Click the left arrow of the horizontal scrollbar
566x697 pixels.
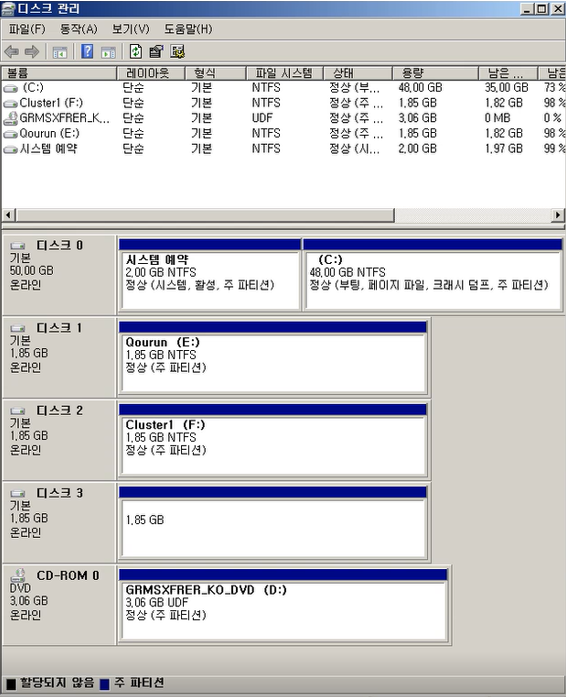[x=8, y=215]
